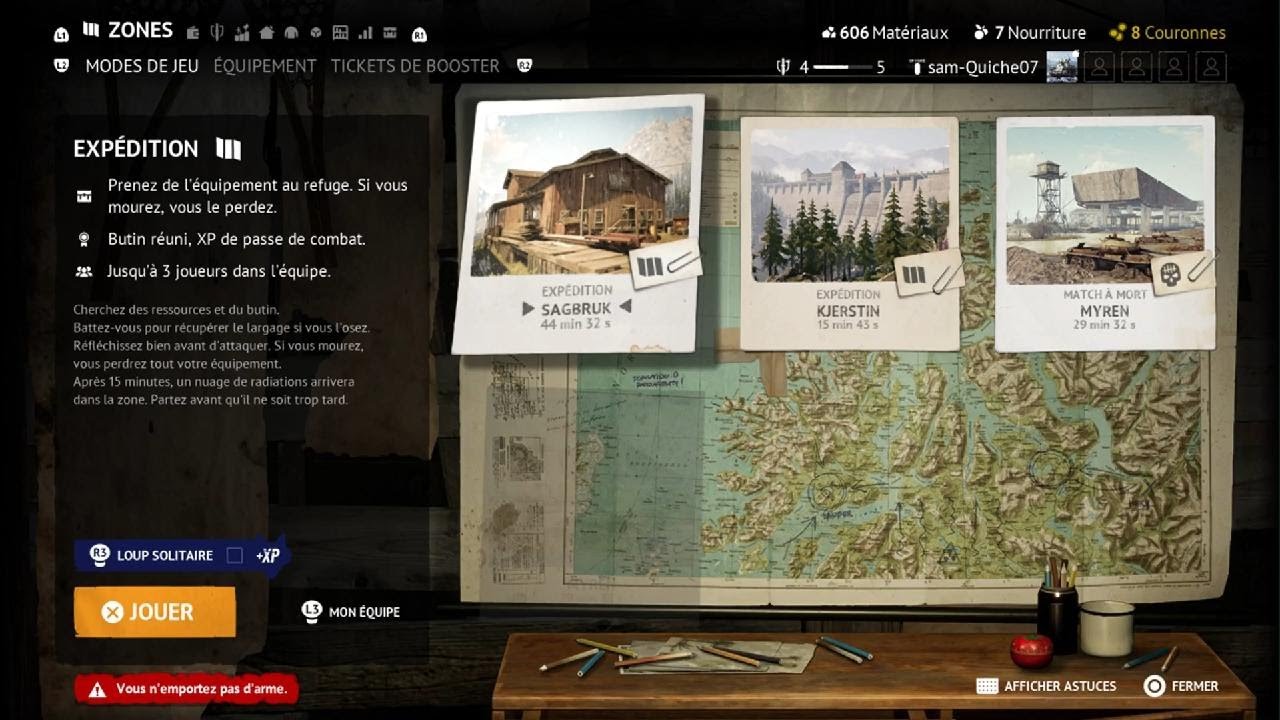Switch to the Équipement tab
The width and height of the screenshot is (1280, 720).
(265, 66)
